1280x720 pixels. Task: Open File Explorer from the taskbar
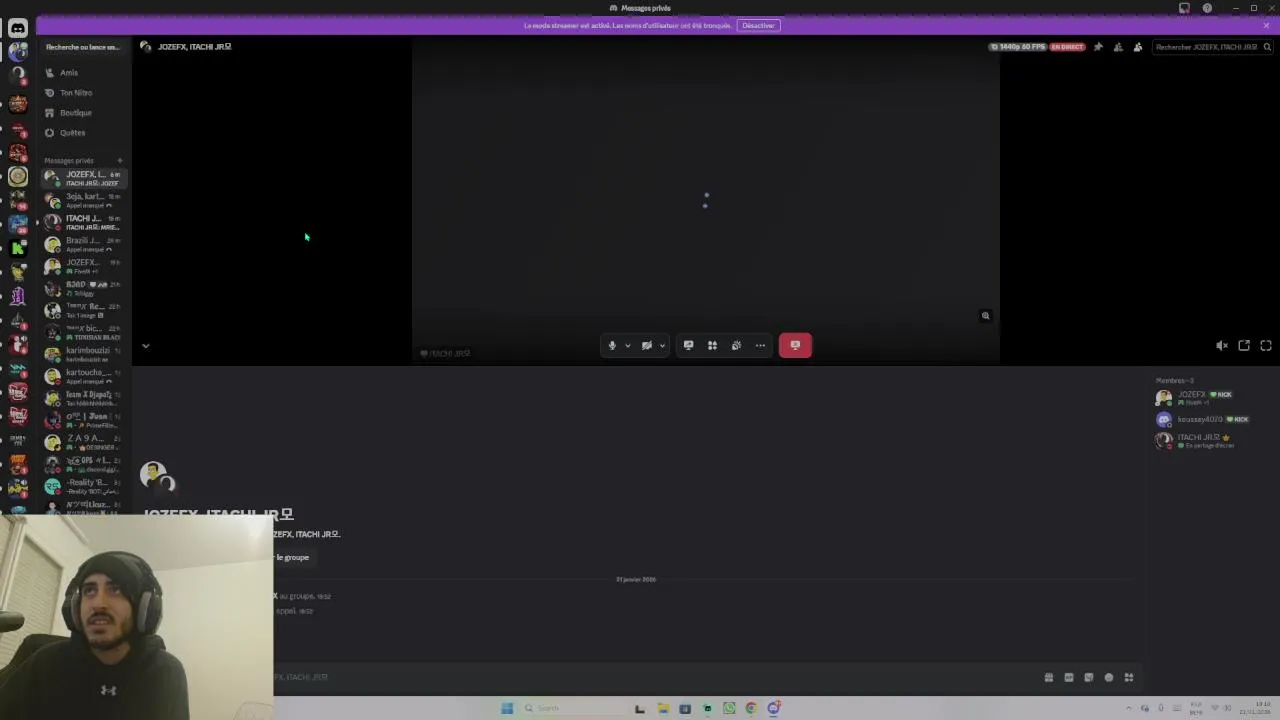(662, 709)
